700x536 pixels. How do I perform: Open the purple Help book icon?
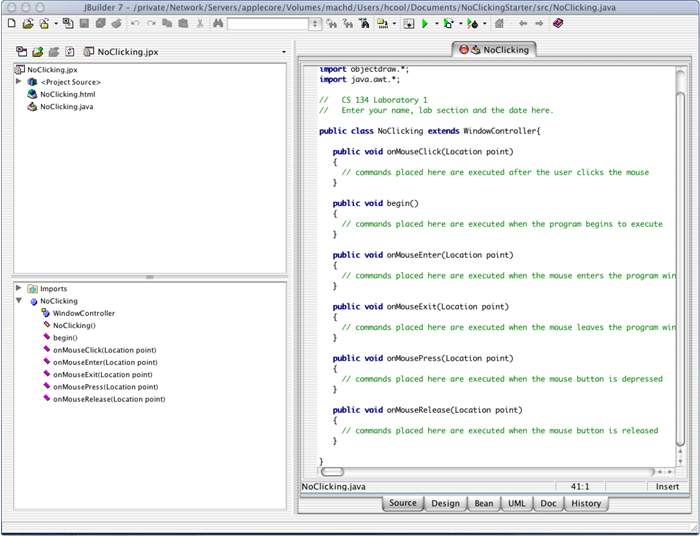[x=557, y=23]
